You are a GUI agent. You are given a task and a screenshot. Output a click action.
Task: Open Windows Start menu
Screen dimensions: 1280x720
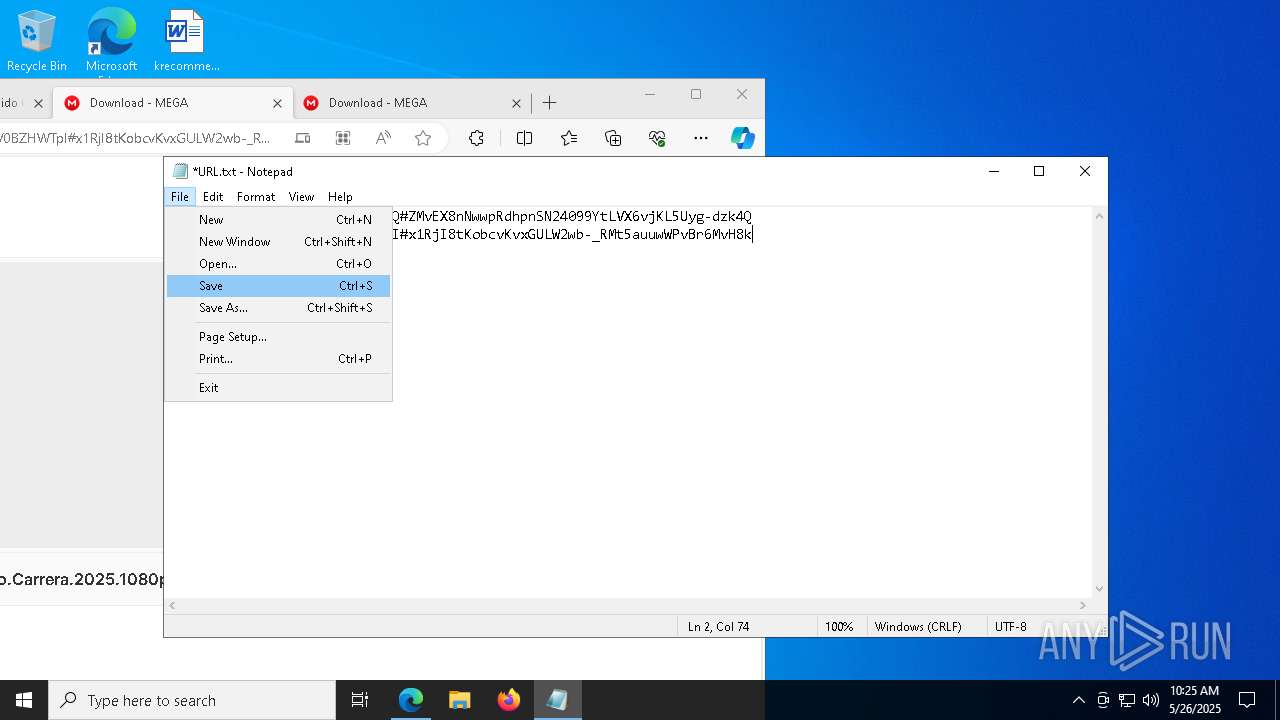coord(24,700)
